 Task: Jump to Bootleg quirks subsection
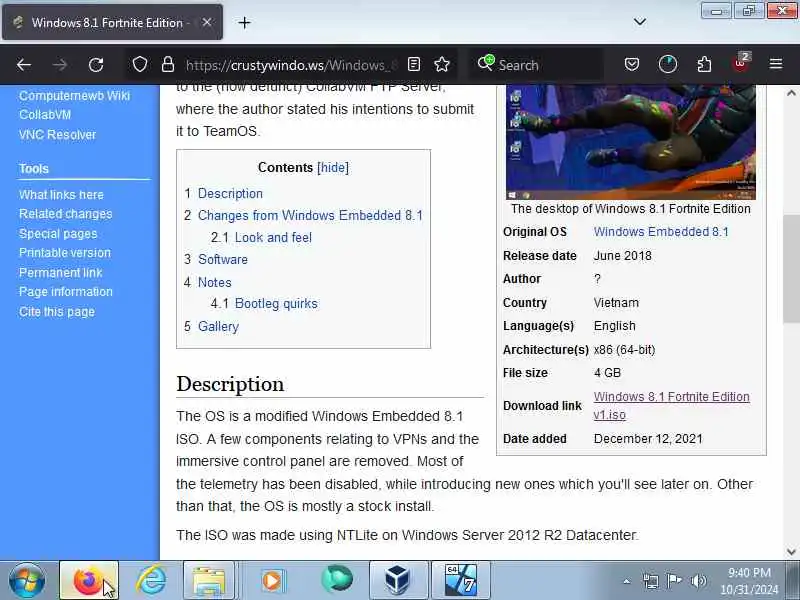pos(276,304)
